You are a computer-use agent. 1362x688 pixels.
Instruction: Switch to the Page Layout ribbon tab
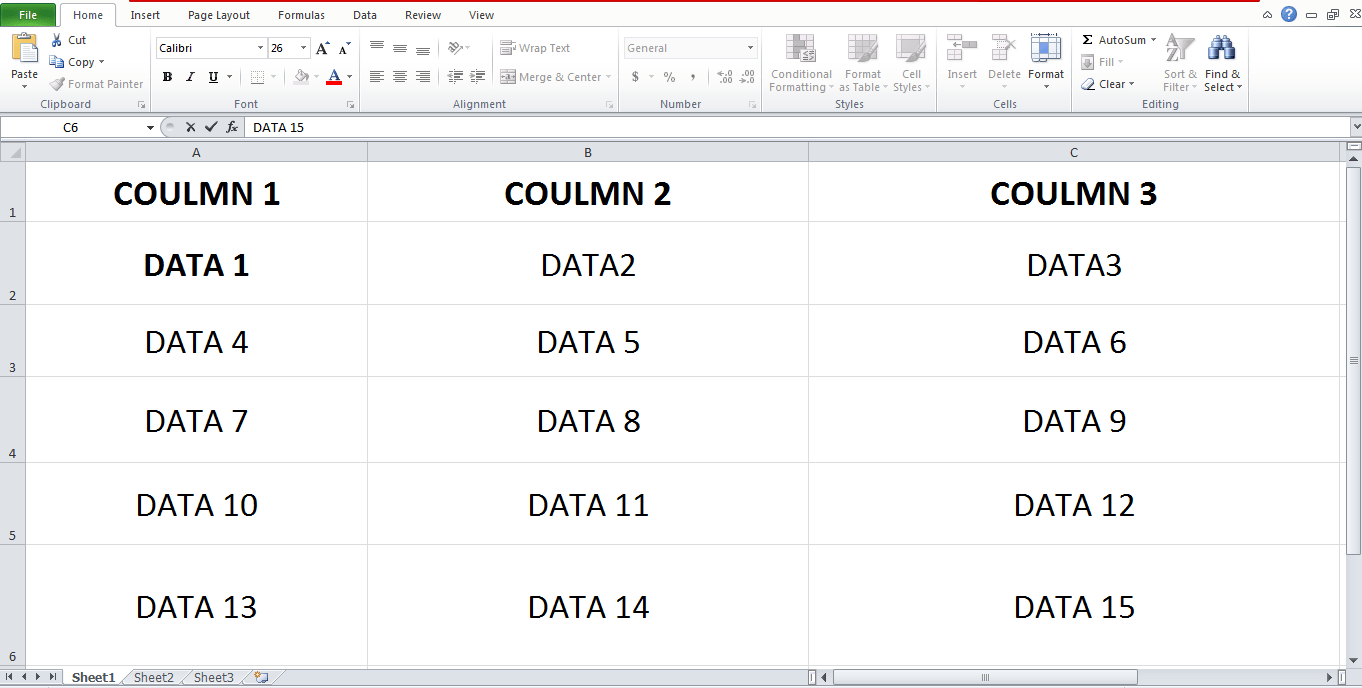[x=218, y=15]
